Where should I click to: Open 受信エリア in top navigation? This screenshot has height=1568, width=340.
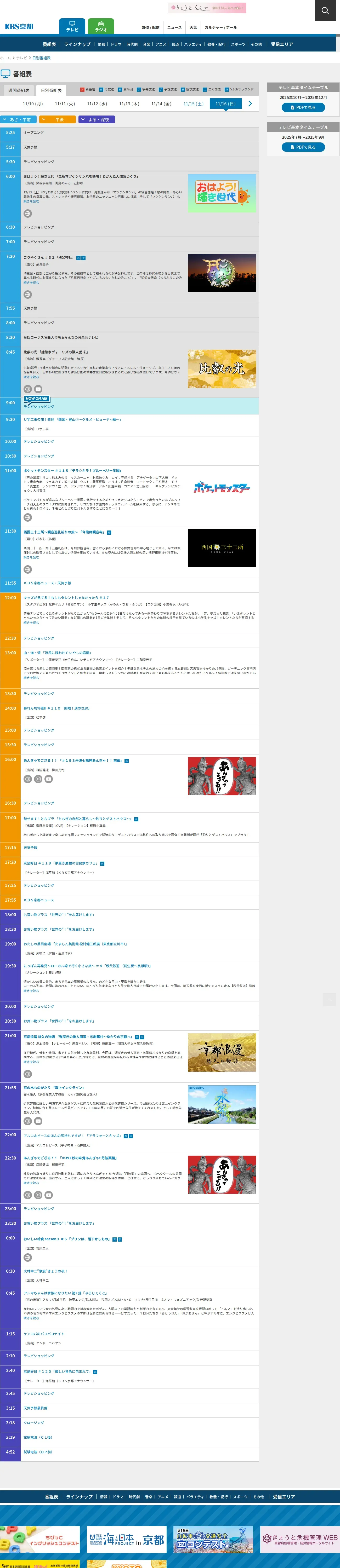pos(282,44)
